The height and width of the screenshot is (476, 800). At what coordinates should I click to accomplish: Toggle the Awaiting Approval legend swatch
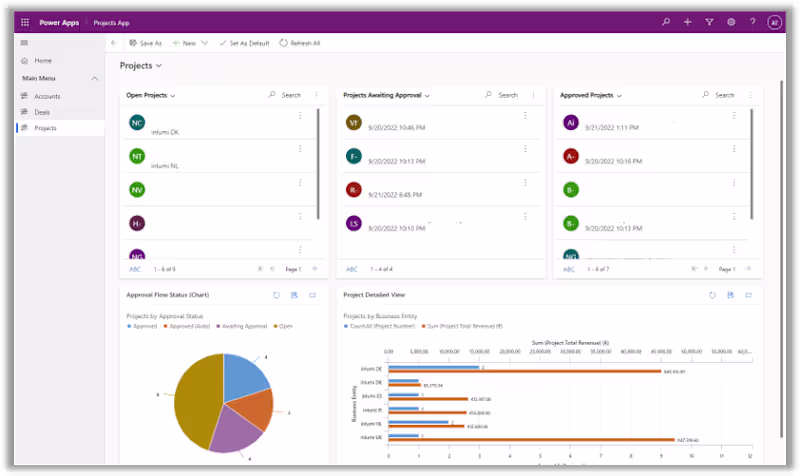tap(218, 326)
